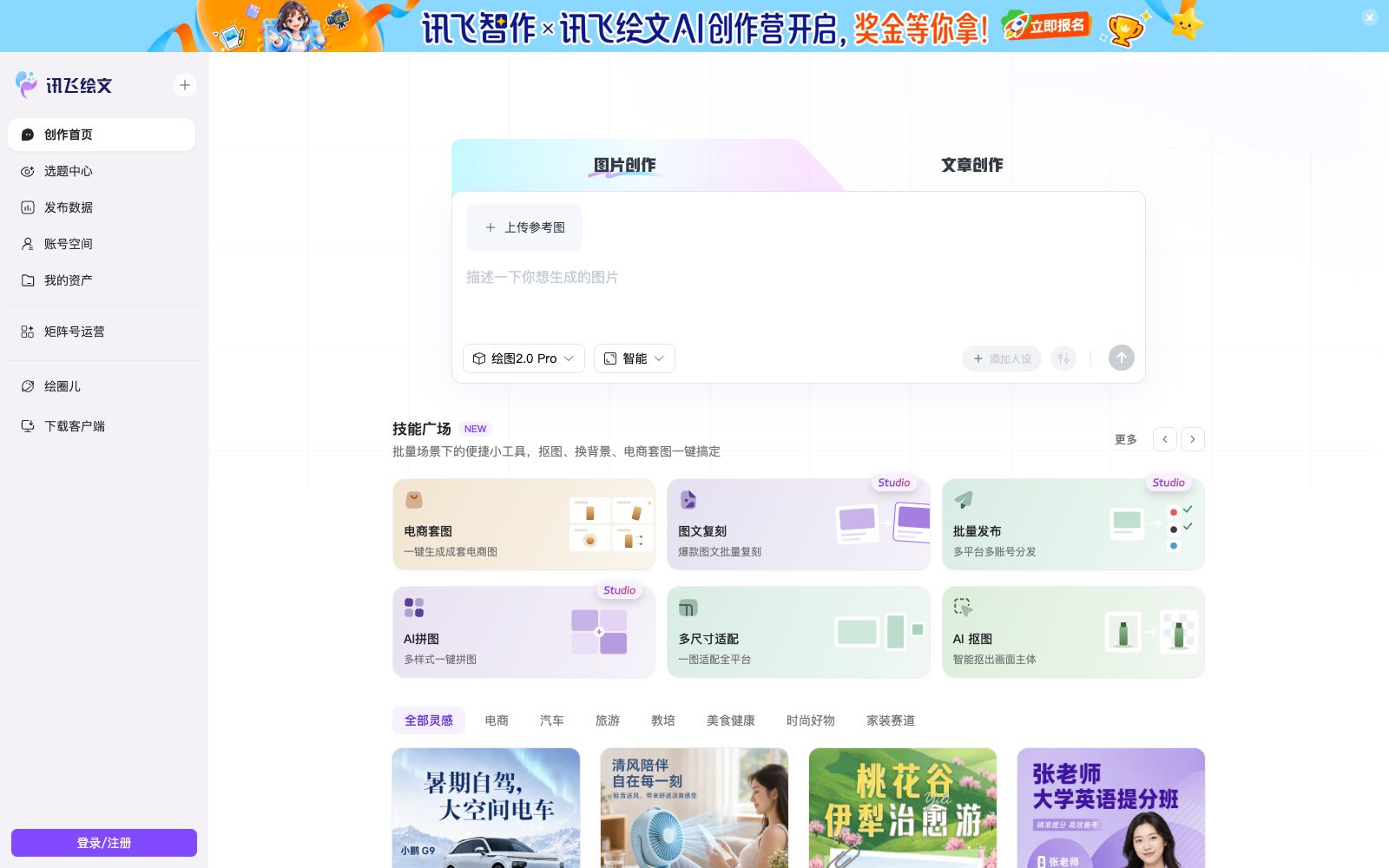The width and height of the screenshot is (1389, 868).
Task: Click the NEW badge next to 技能广场
Action: 475,429
